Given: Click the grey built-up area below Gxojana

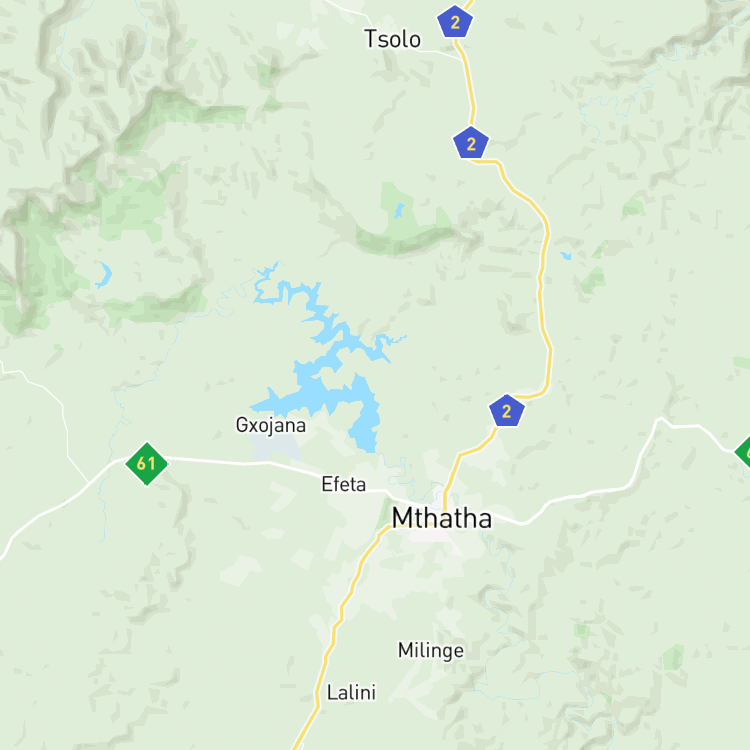Looking at the screenshot, I should (275, 447).
